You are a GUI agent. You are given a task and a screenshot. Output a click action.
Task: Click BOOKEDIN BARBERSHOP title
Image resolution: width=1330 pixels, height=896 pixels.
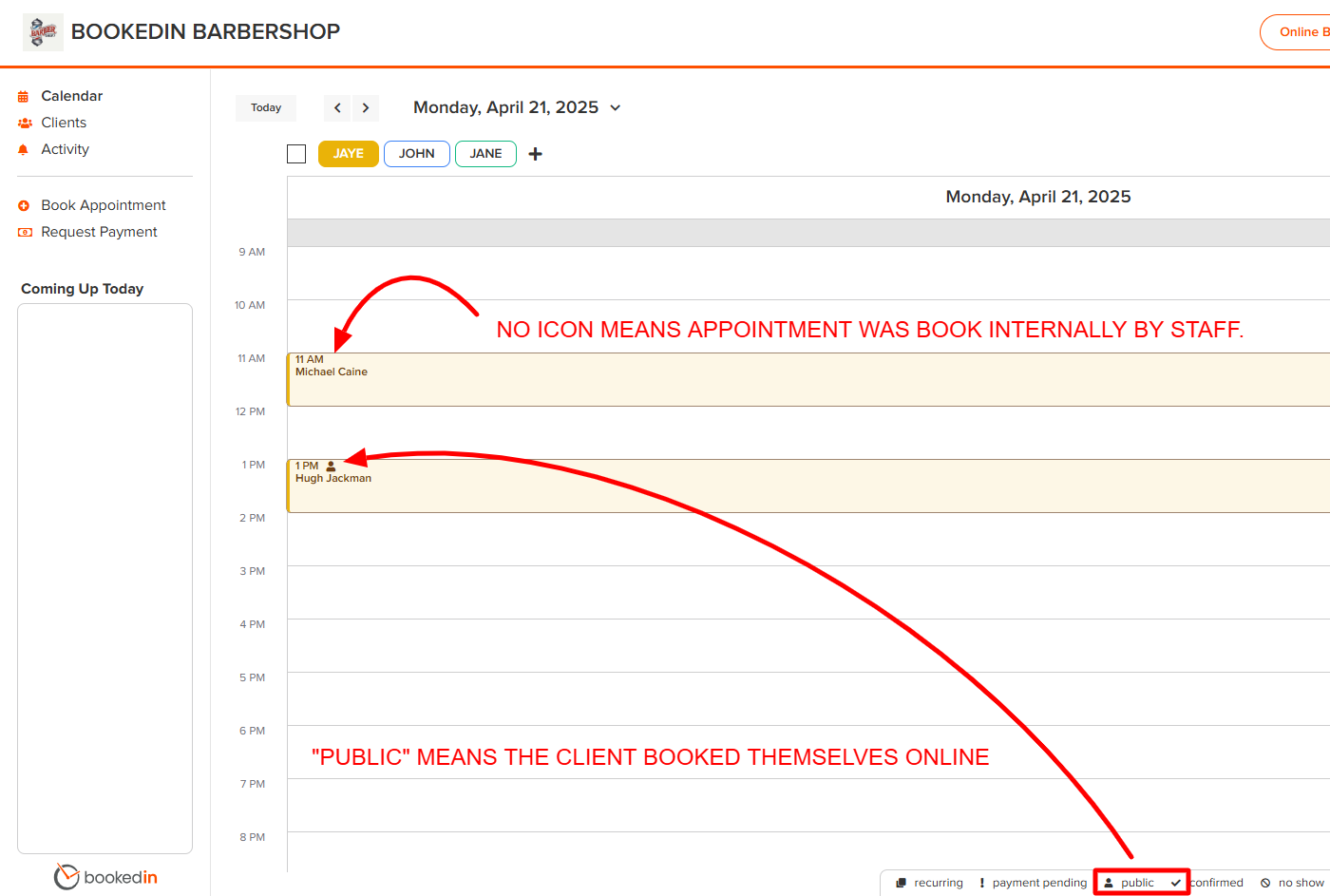(205, 31)
